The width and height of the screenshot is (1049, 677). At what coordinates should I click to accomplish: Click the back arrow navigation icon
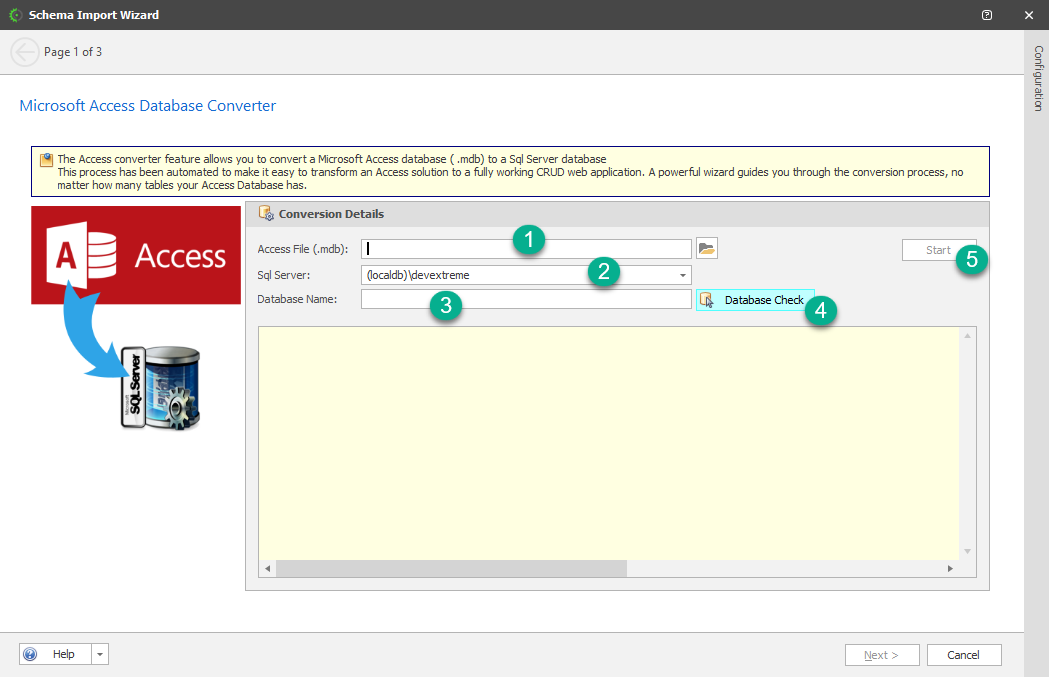point(24,51)
